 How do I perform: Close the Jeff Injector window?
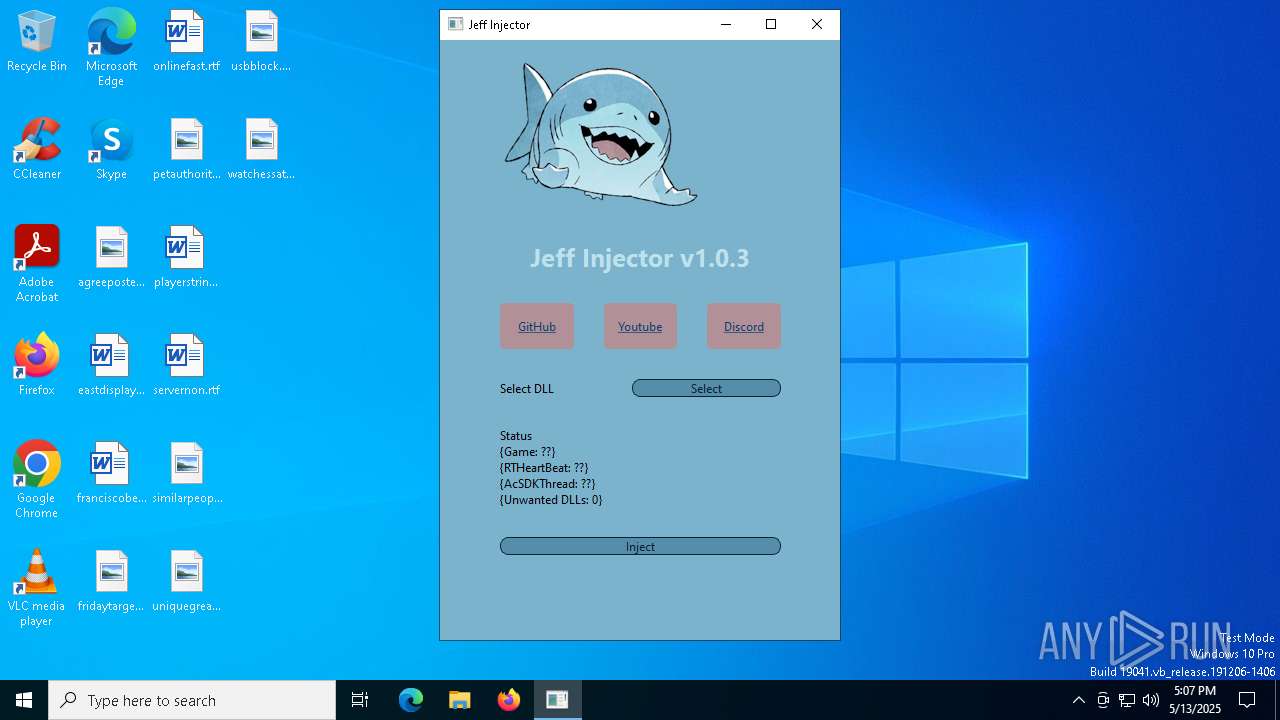(x=817, y=24)
